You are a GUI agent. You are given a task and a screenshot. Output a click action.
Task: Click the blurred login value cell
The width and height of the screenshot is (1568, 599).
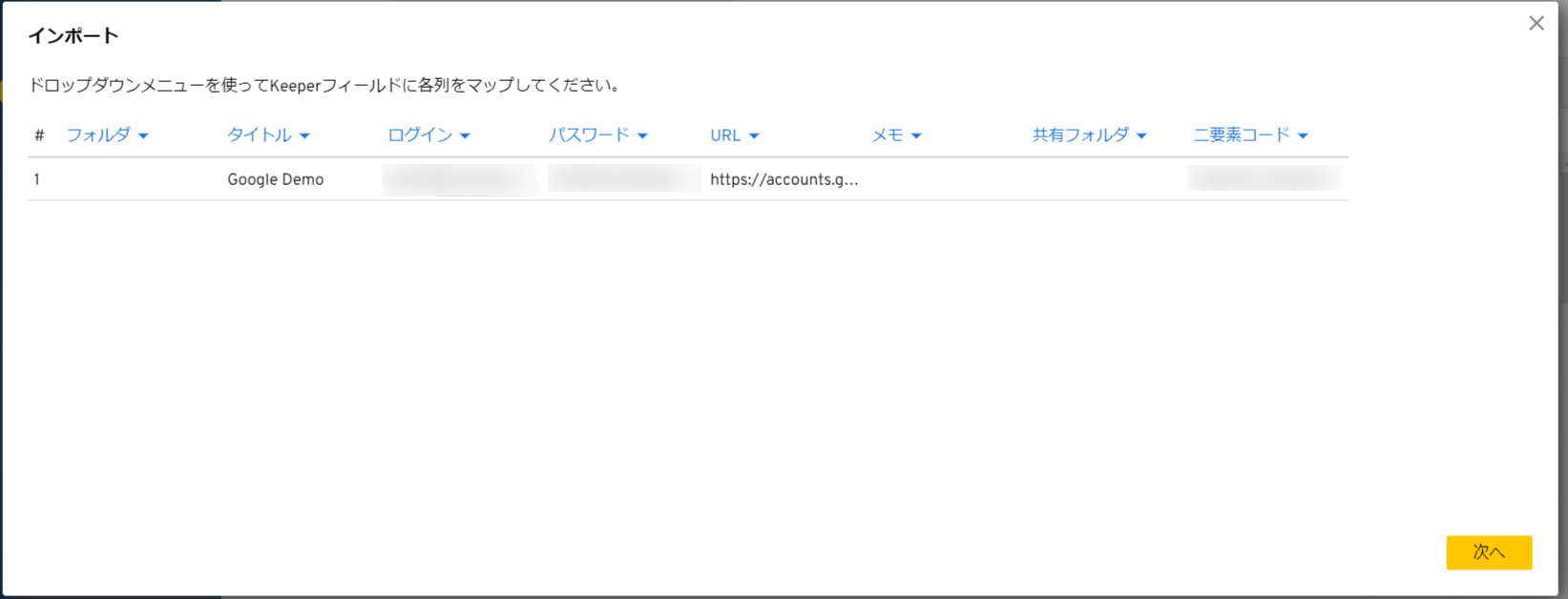(459, 179)
